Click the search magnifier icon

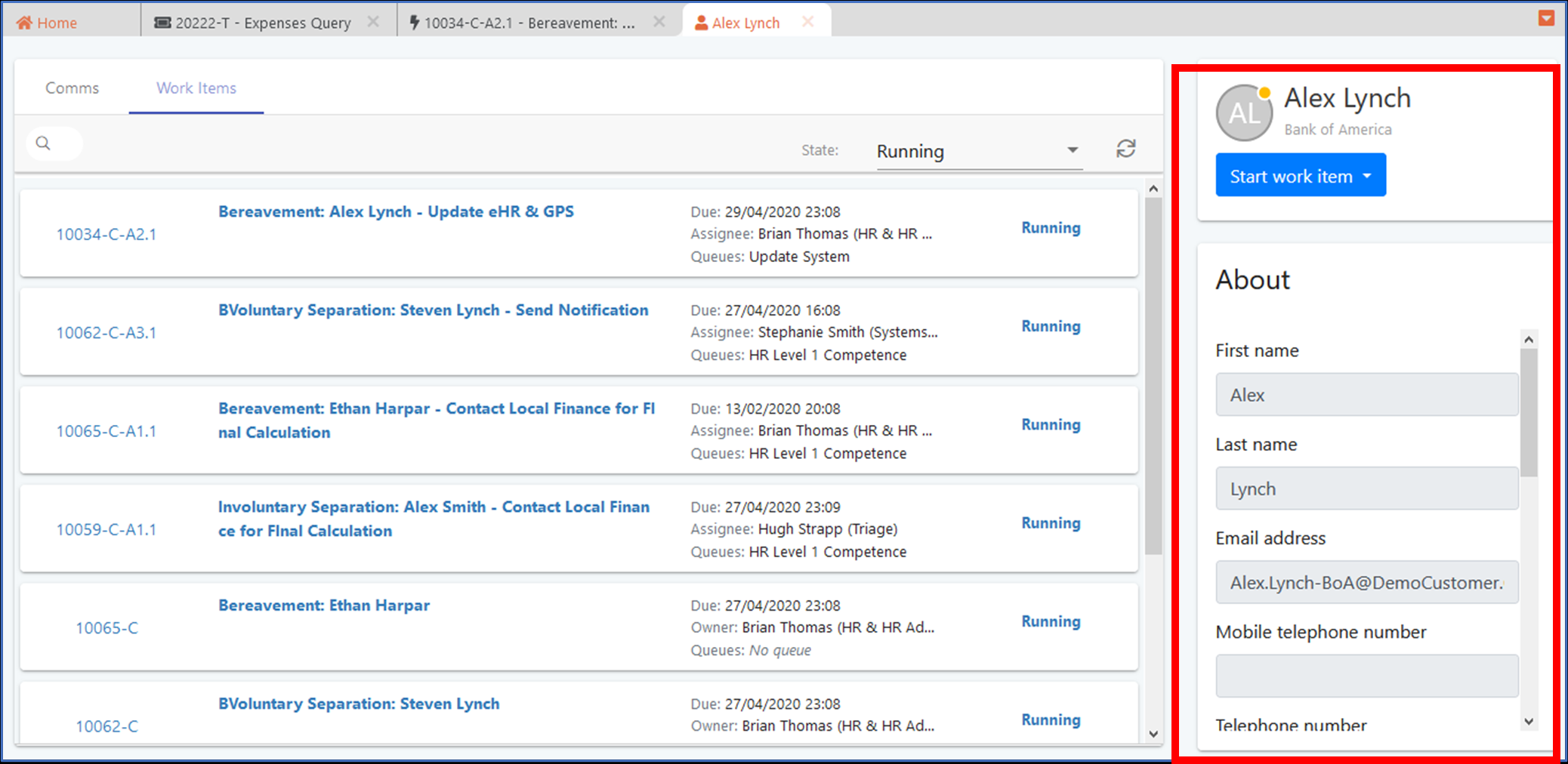click(43, 143)
